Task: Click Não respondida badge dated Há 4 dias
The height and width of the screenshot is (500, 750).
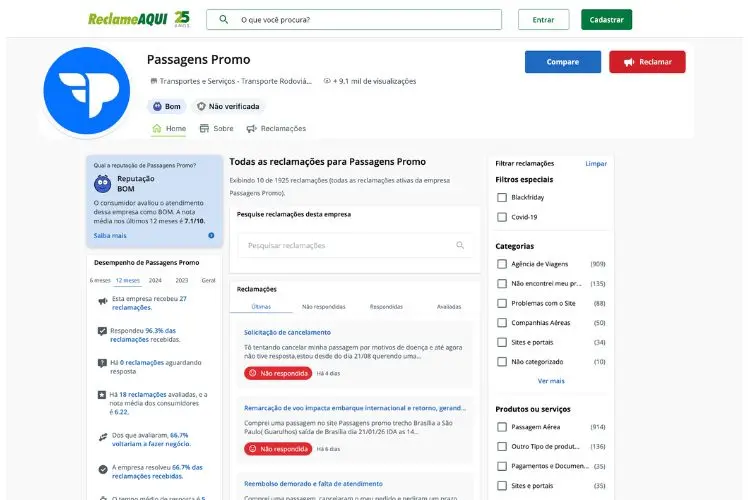Action: pyautogui.click(x=278, y=373)
